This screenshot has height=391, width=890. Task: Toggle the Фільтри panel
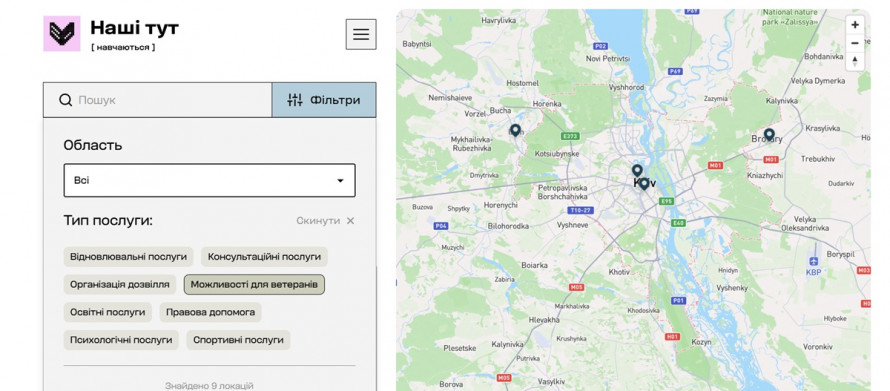pos(324,100)
